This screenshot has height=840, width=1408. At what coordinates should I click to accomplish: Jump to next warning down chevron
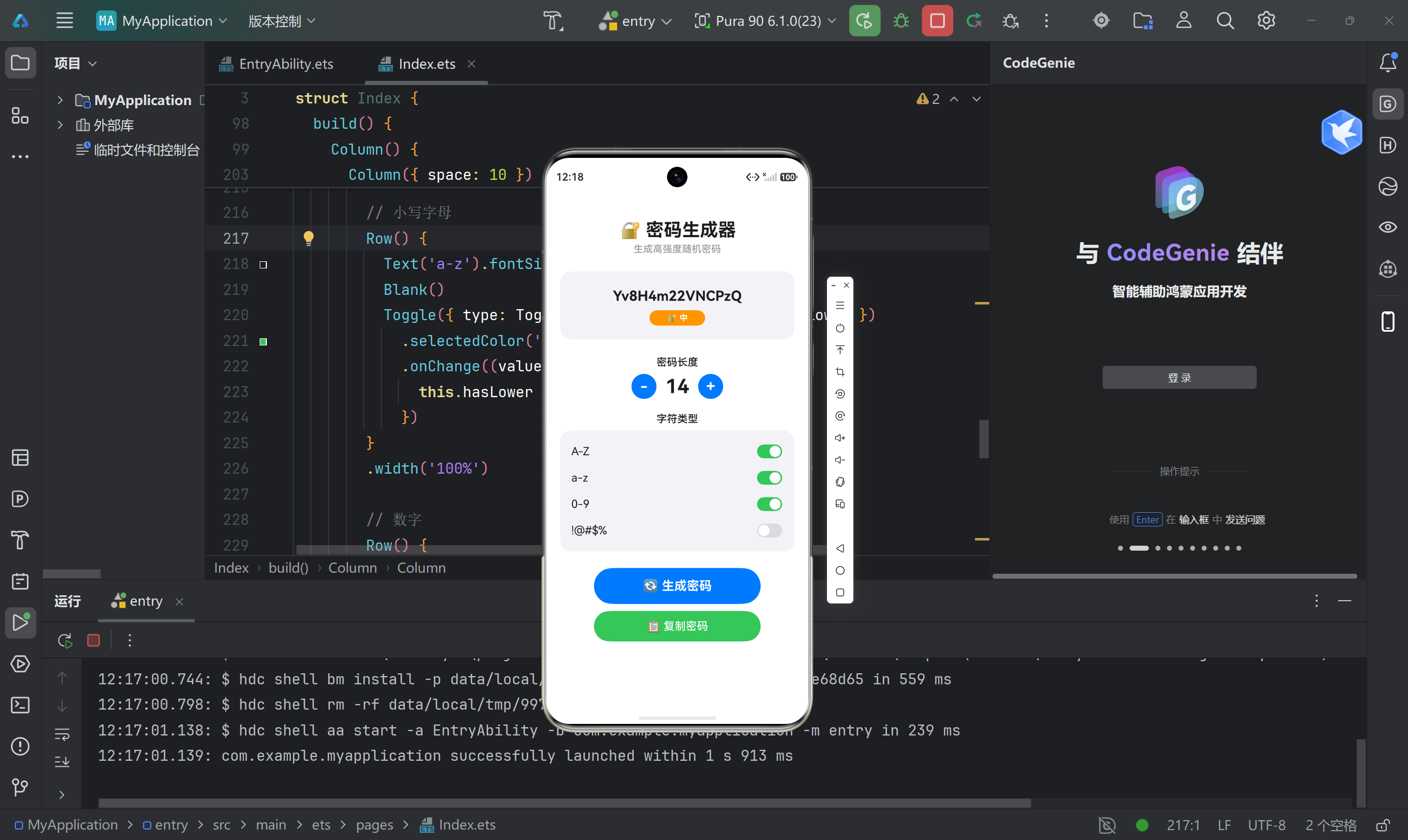coord(977,99)
